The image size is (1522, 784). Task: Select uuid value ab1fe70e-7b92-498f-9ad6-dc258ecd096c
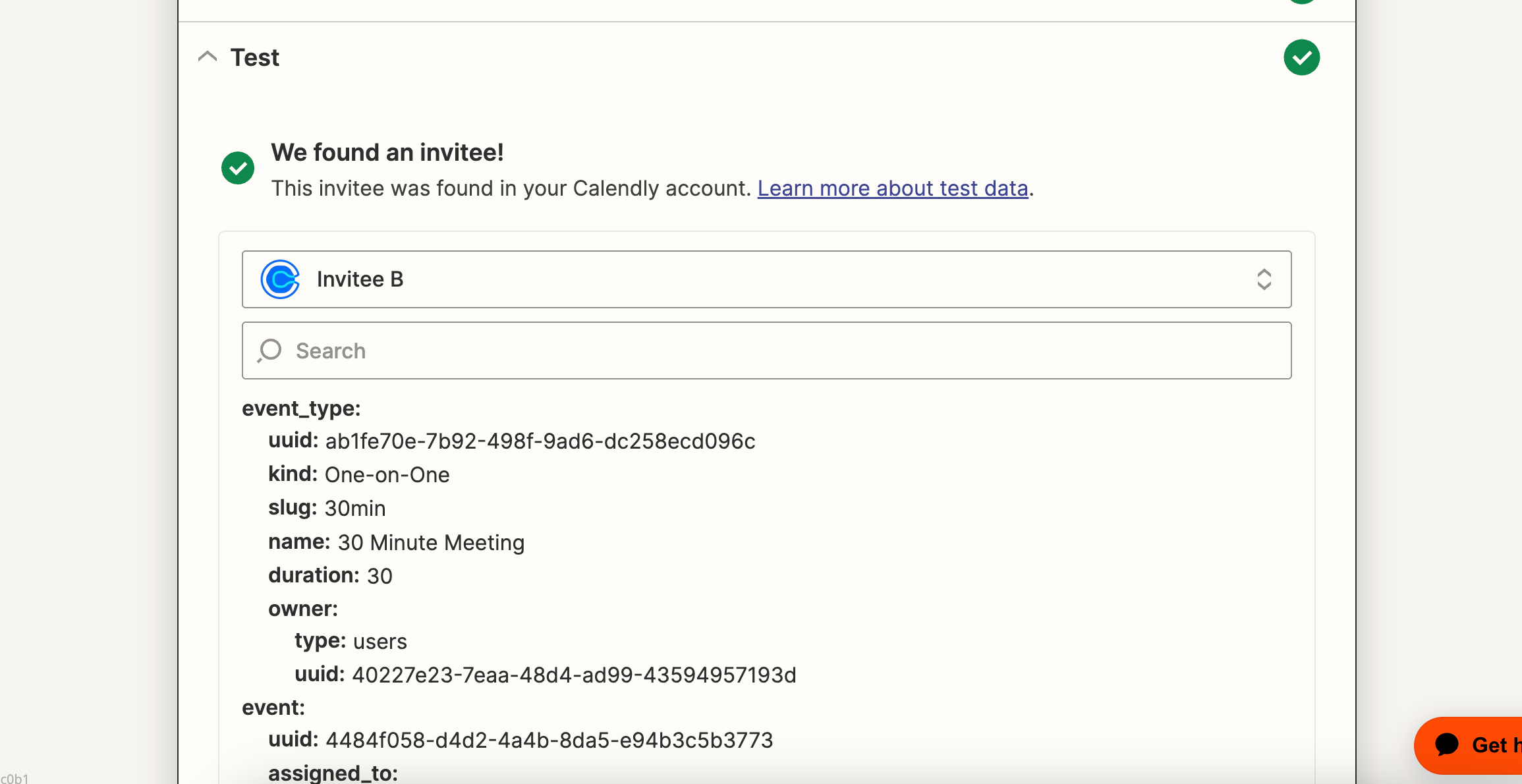point(540,441)
